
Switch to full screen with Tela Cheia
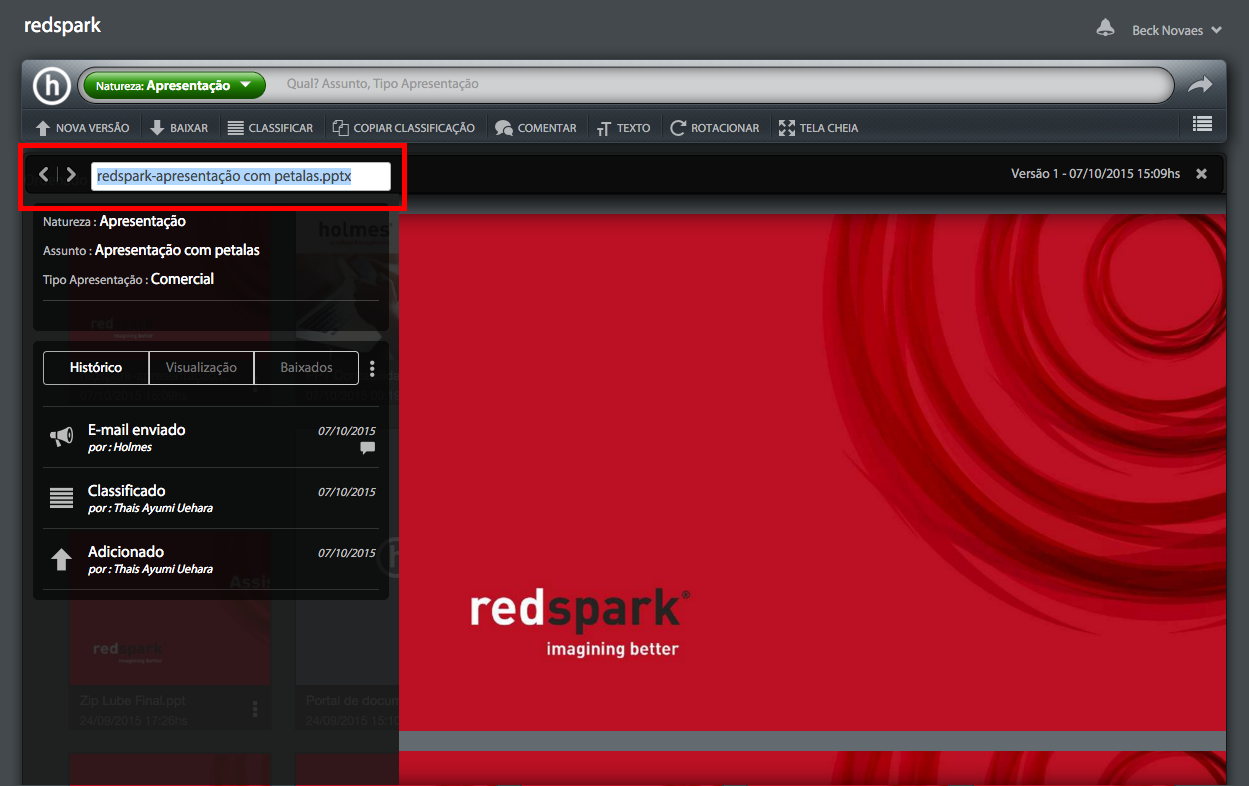[818, 128]
